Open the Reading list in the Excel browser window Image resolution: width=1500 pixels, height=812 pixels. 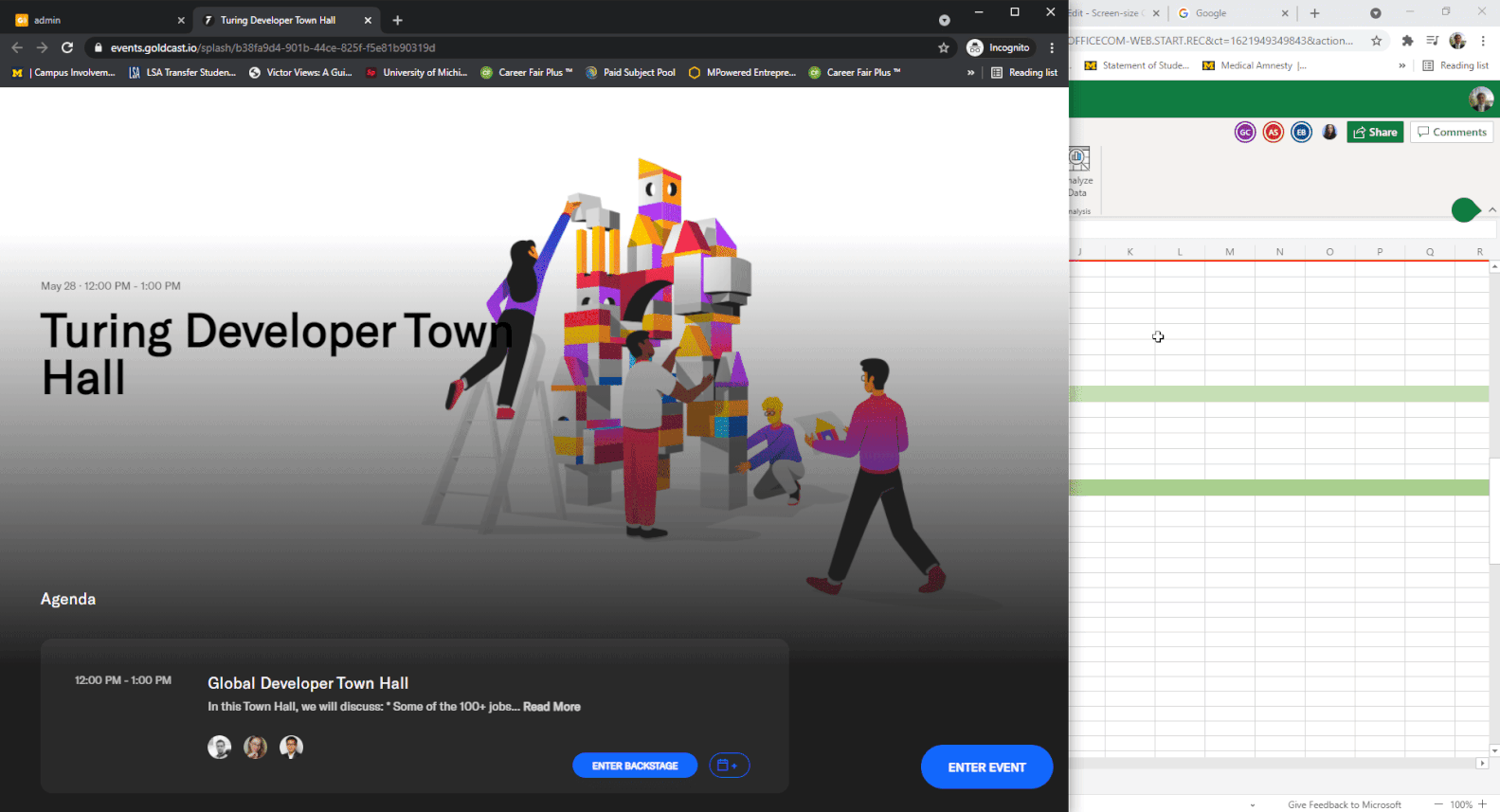[1455, 65]
